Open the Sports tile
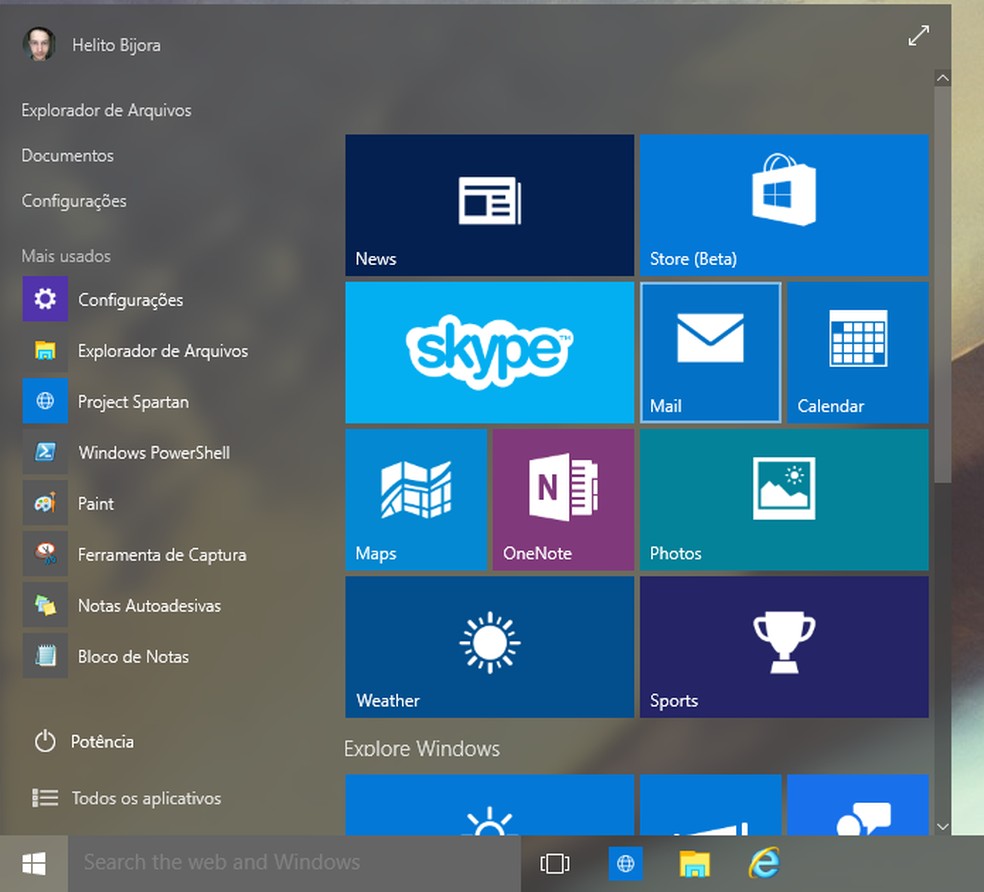 tap(783, 646)
